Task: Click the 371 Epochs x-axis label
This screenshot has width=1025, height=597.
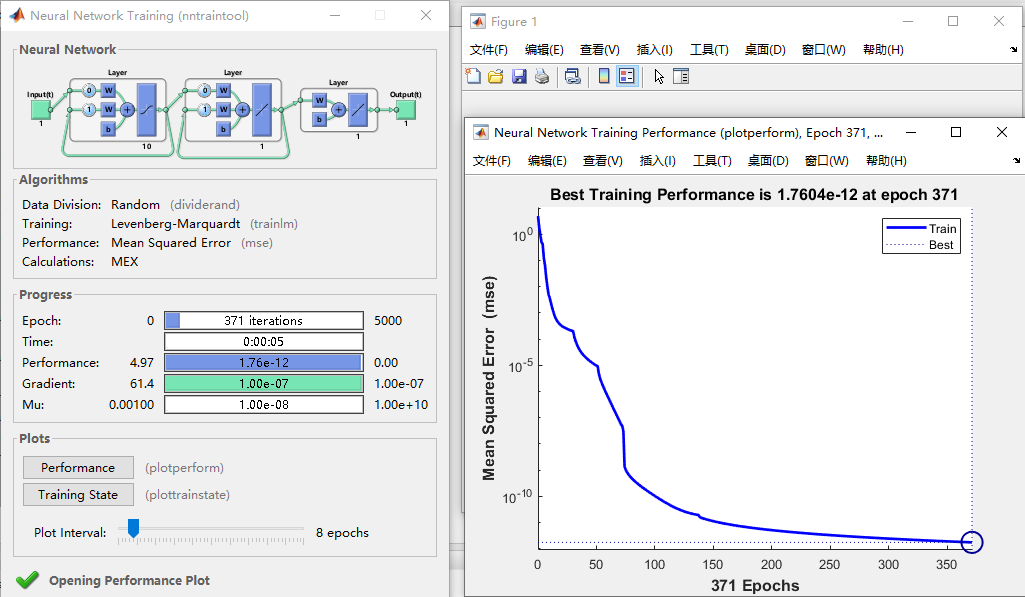Action: coord(755,585)
